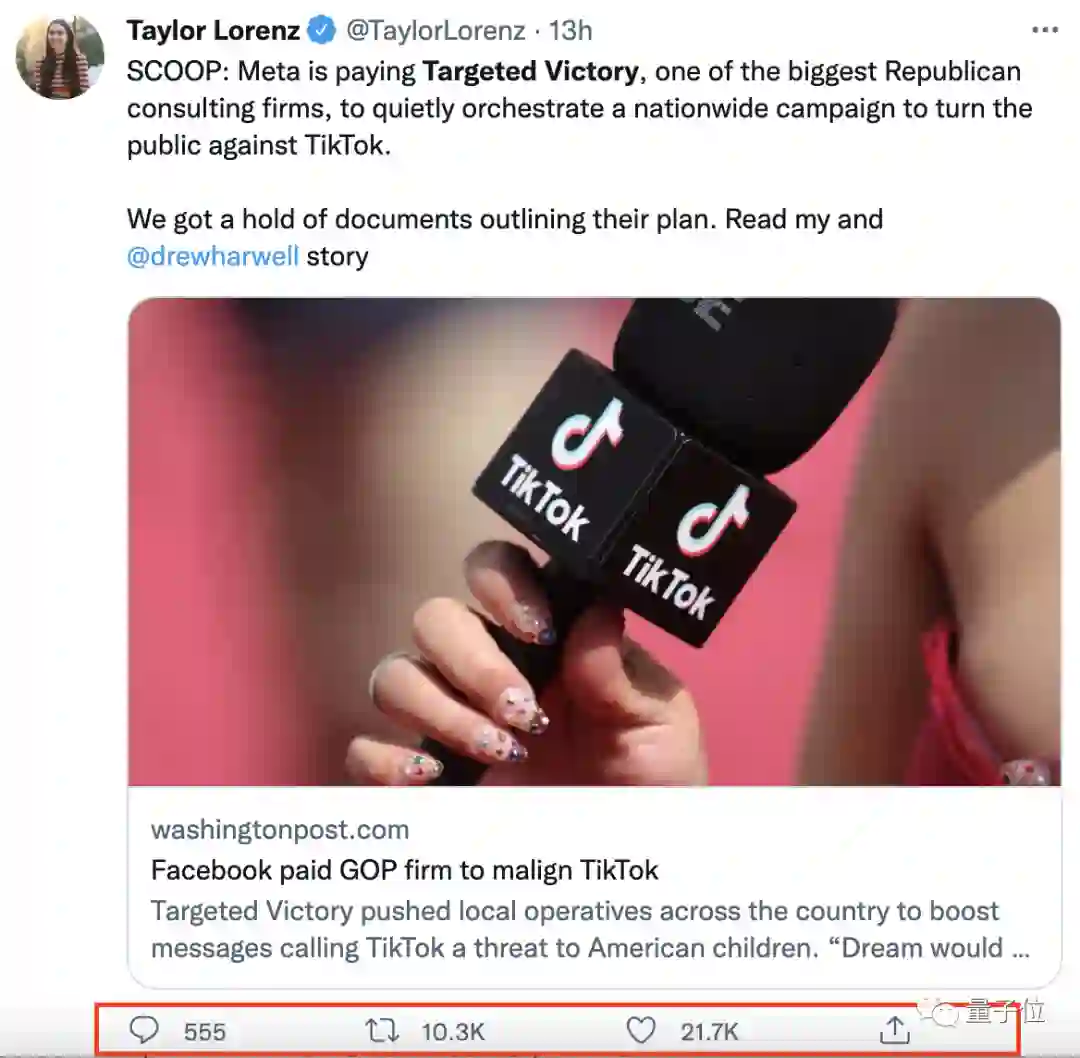Screen dimensions: 1080x1058
Task: Click the bold "Targeted Victory" text
Action: point(530,72)
